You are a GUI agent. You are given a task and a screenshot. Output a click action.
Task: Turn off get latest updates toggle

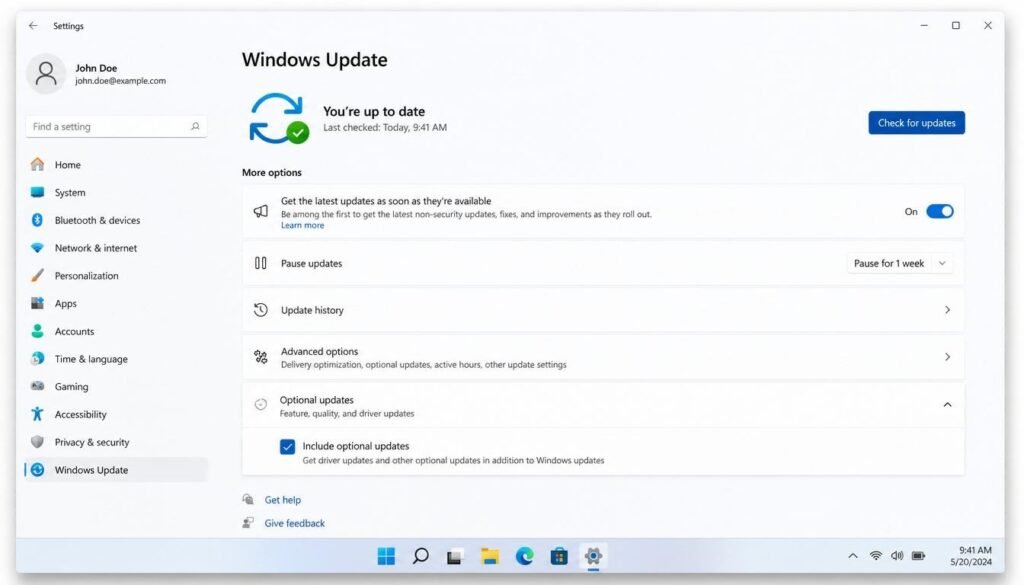940,211
